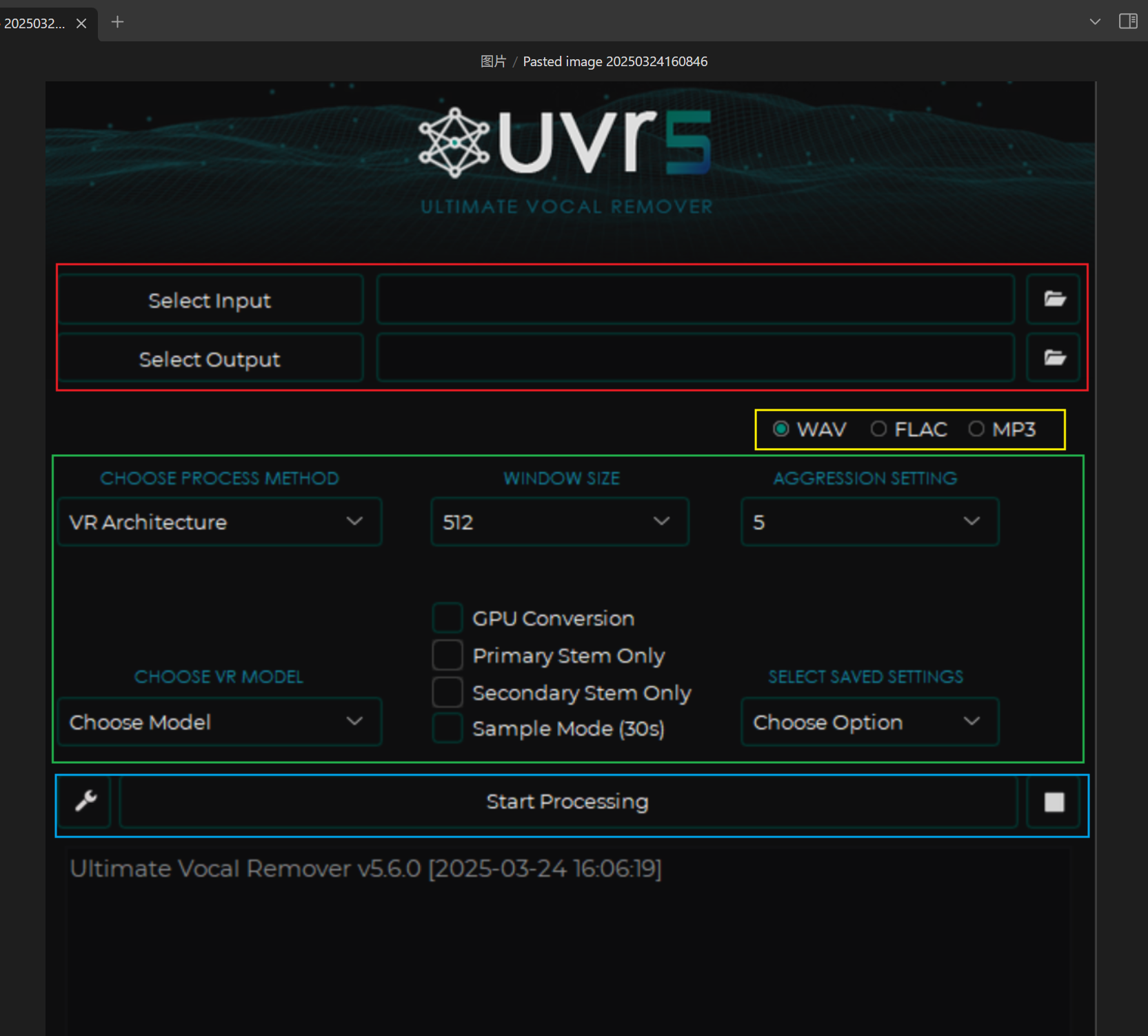Open the input folder browse icon
Image resolution: width=1148 pixels, height=1036 pixels.
click(1054, 299)
